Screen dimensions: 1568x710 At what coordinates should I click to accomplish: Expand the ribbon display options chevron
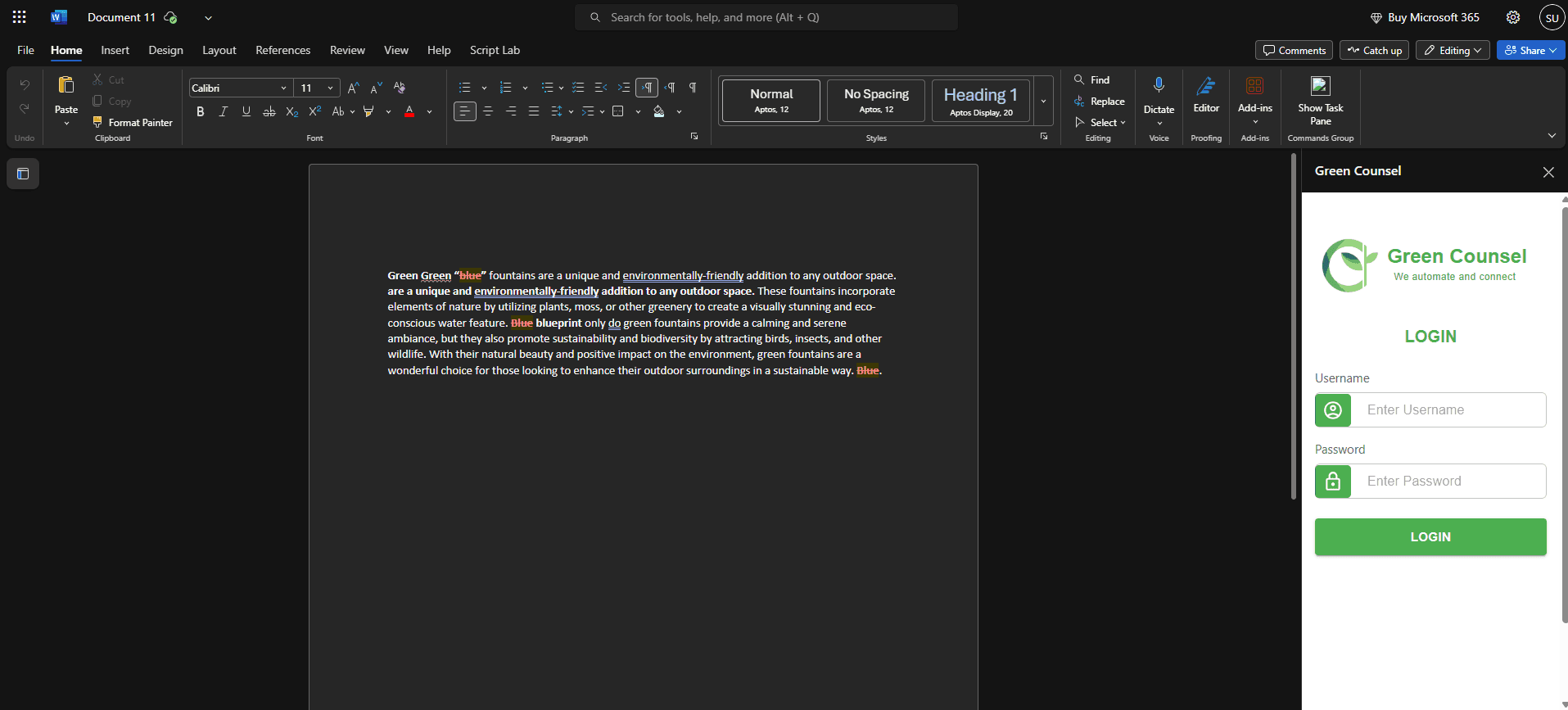1552,135
